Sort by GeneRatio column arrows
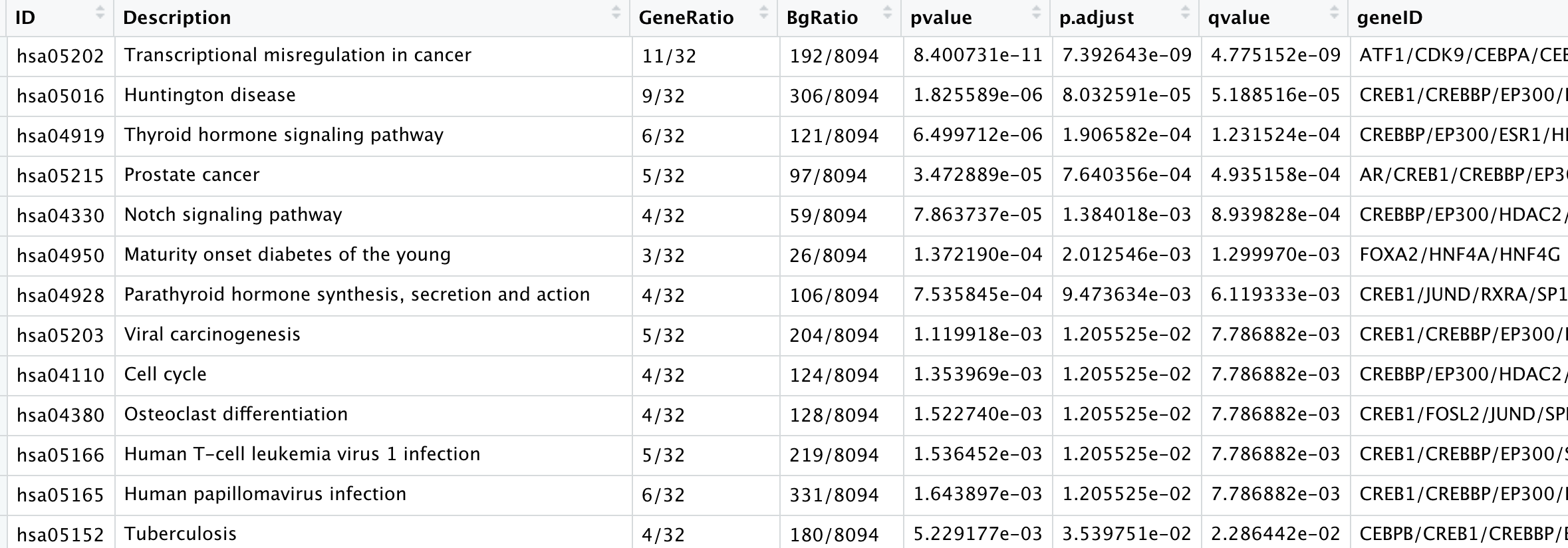 tap(763, 12)
